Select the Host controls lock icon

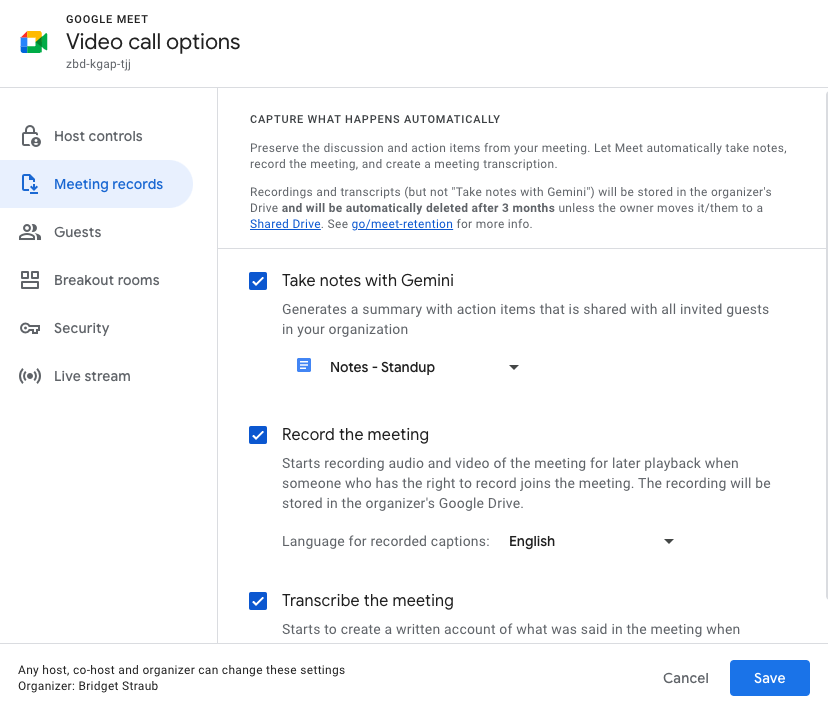31,136
